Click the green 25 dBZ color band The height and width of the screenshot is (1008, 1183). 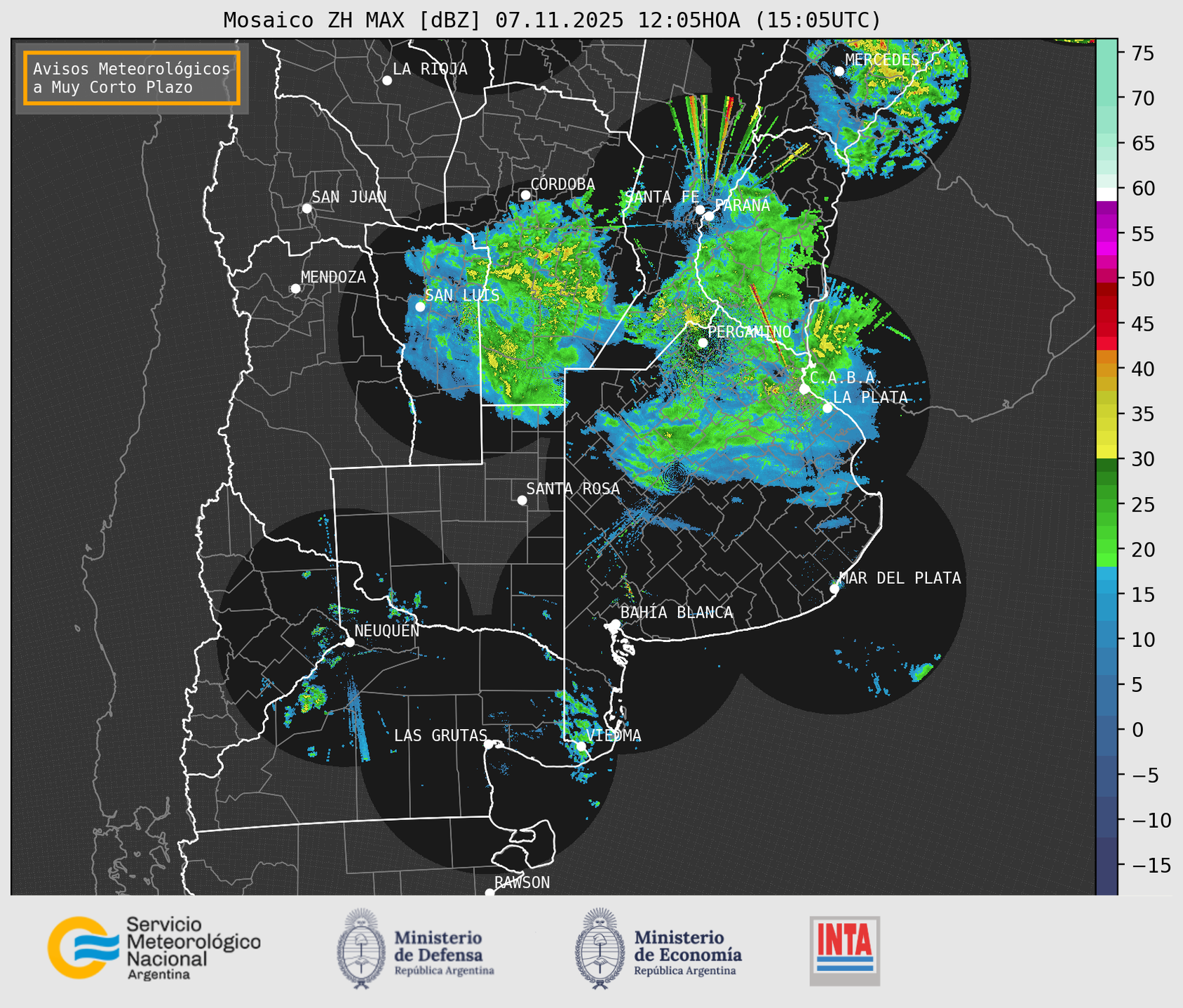1107,505
